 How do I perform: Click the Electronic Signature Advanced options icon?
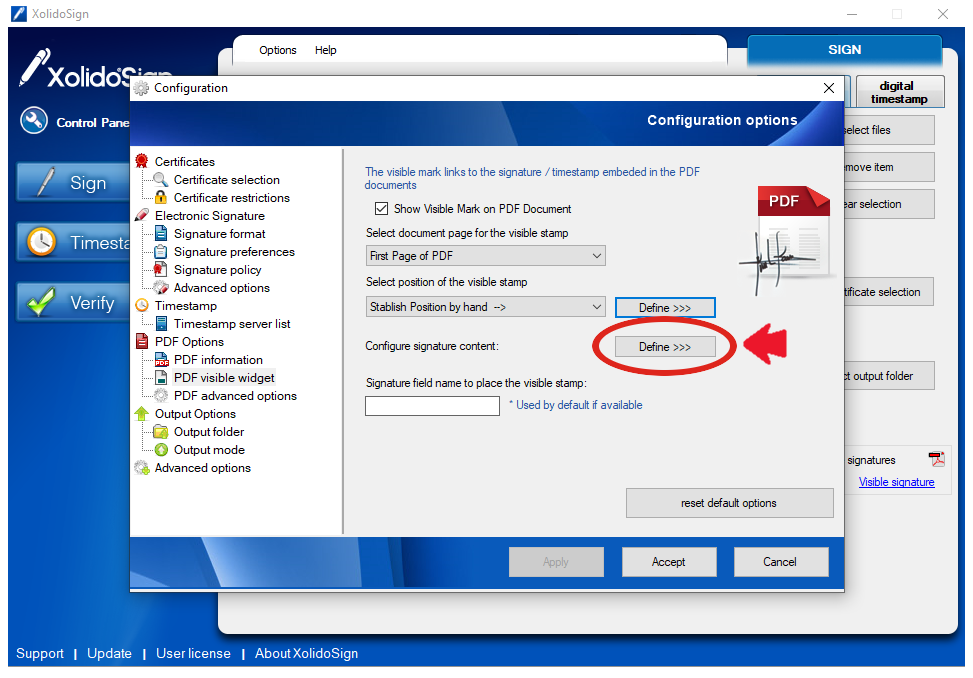(x=161, y=287)
